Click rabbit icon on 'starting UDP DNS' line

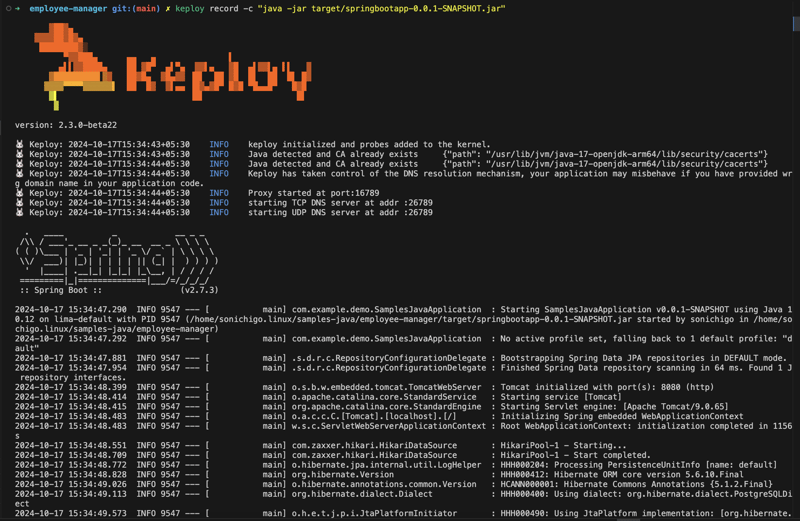coord(19,212)
